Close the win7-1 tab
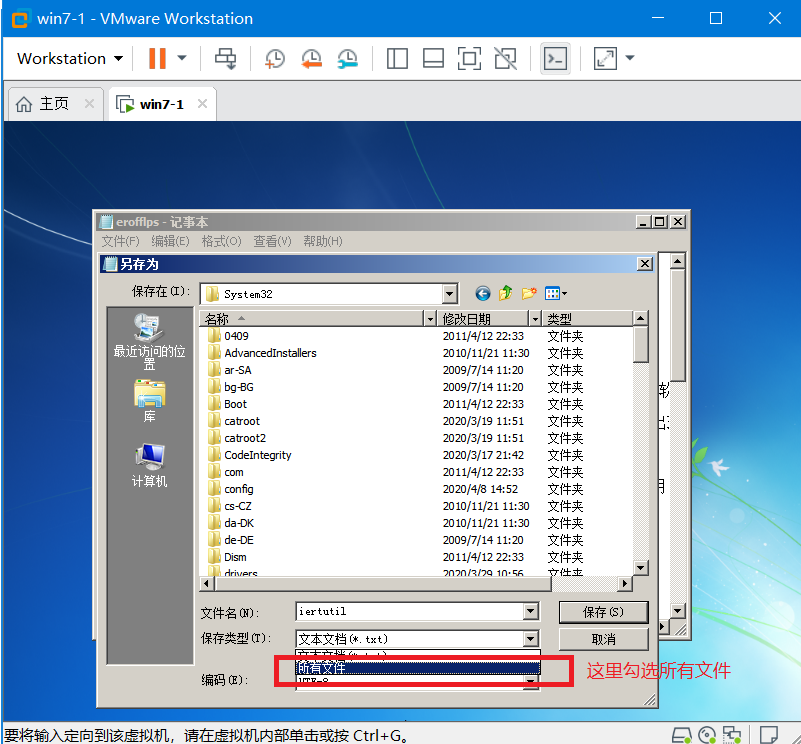This screenshot has width=801, height=744. click(202, 104)
